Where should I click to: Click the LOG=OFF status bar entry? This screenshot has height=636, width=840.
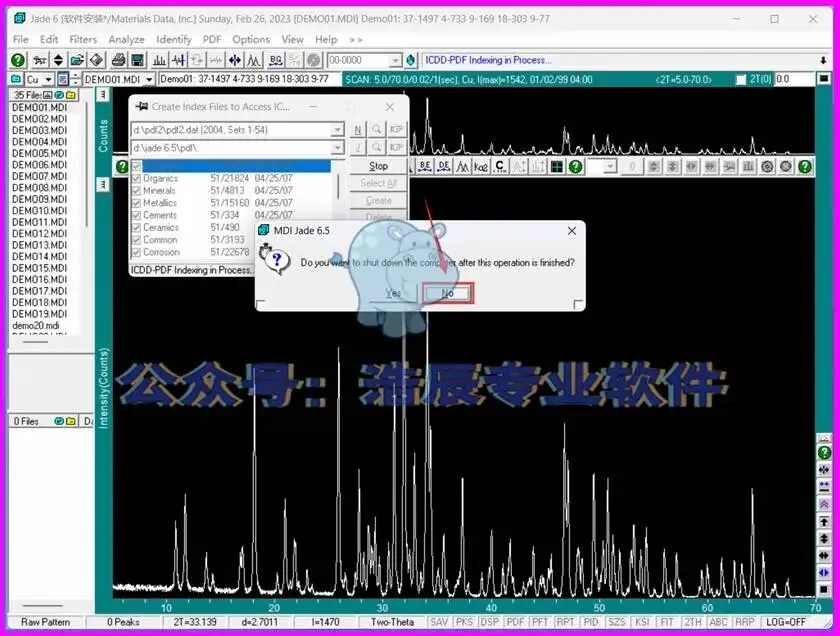[786, 622]
